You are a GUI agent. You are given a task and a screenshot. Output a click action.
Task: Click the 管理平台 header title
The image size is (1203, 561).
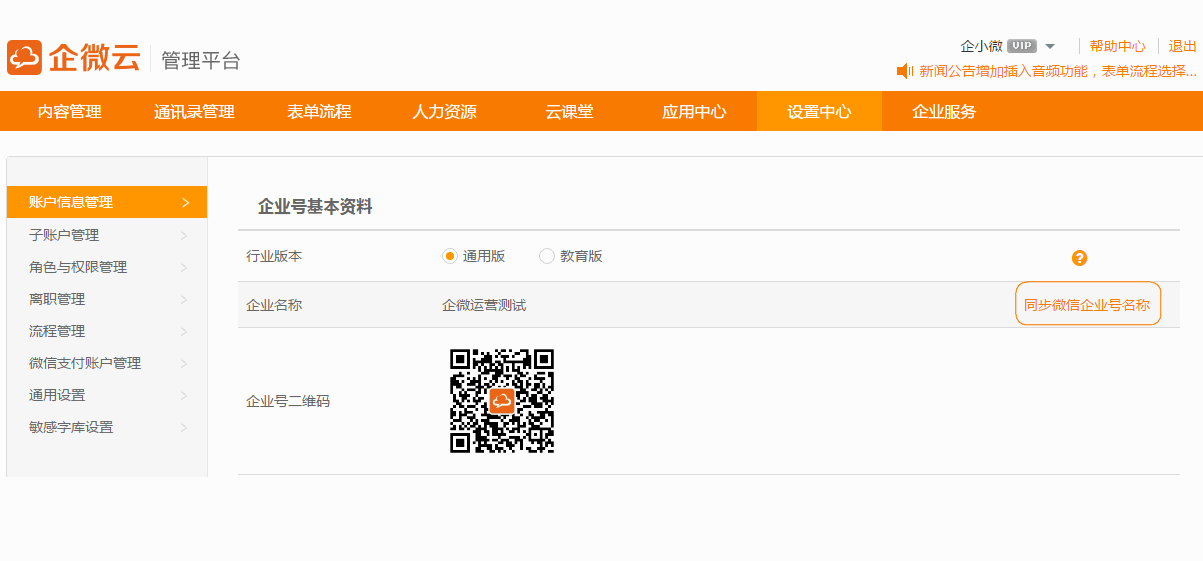click(x=201, y=60)
